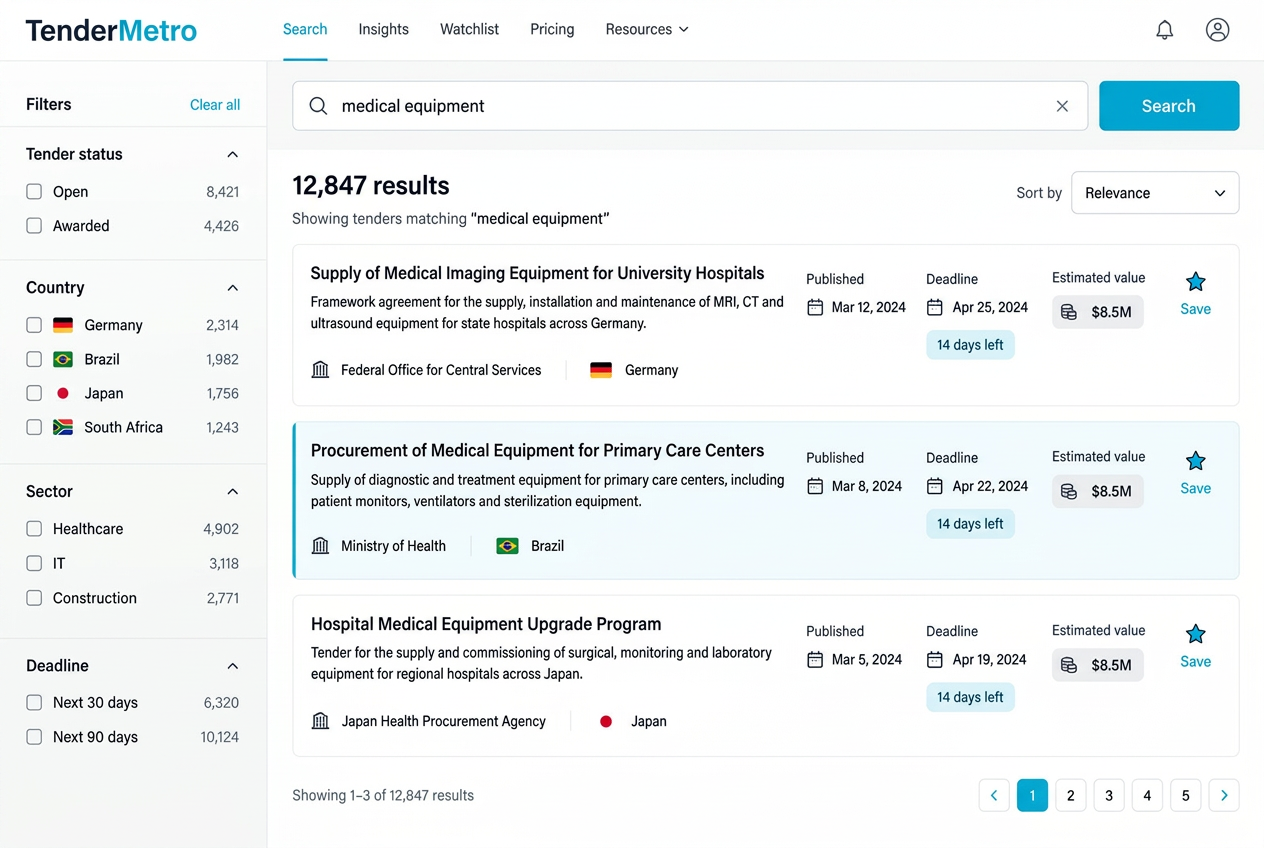Open Hospital Medical Equipment Upgrade Program title
1264x848 pixels.
coord(486,624)
